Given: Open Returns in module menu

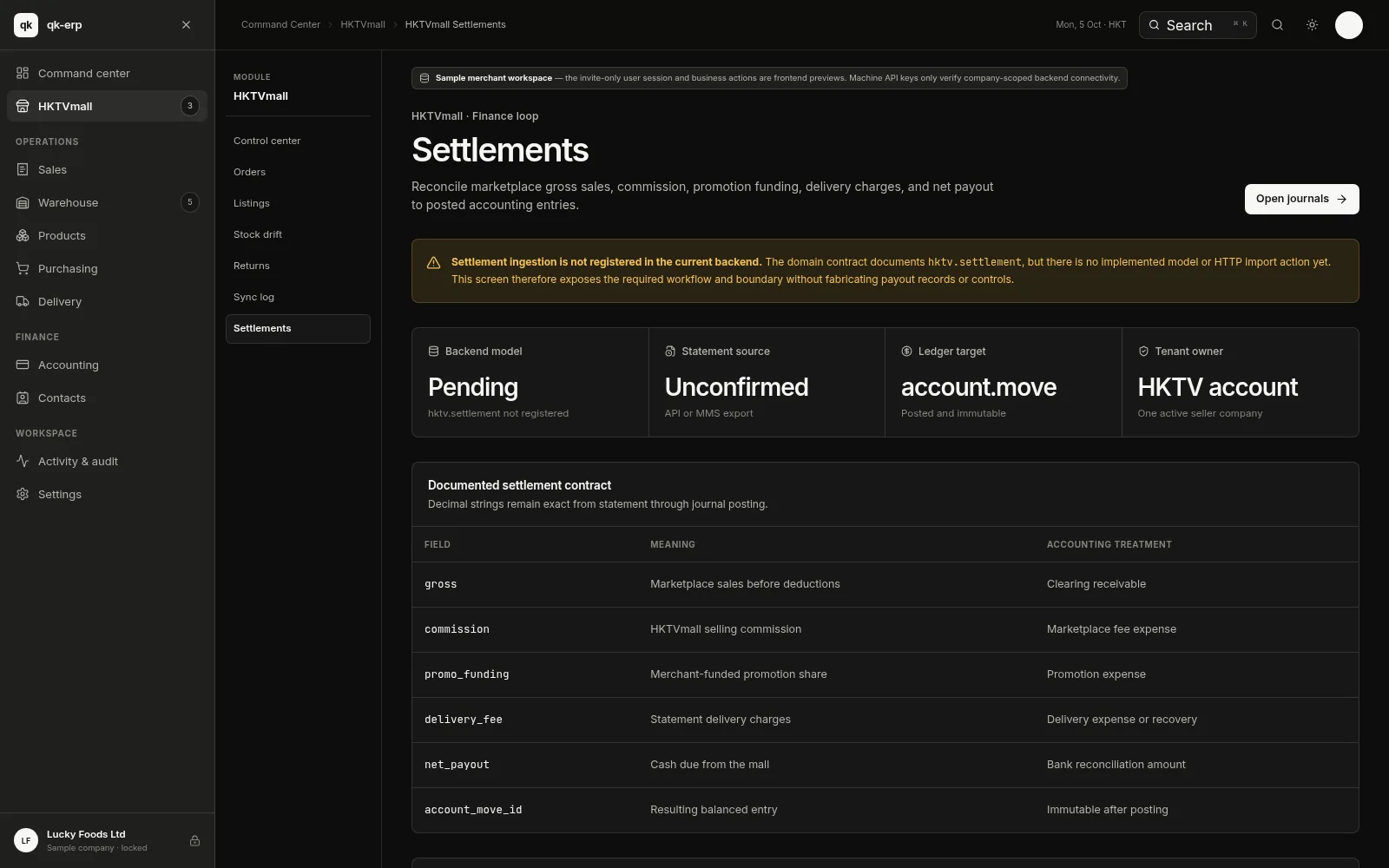Looking at the screenshot, I should point(298,266).
